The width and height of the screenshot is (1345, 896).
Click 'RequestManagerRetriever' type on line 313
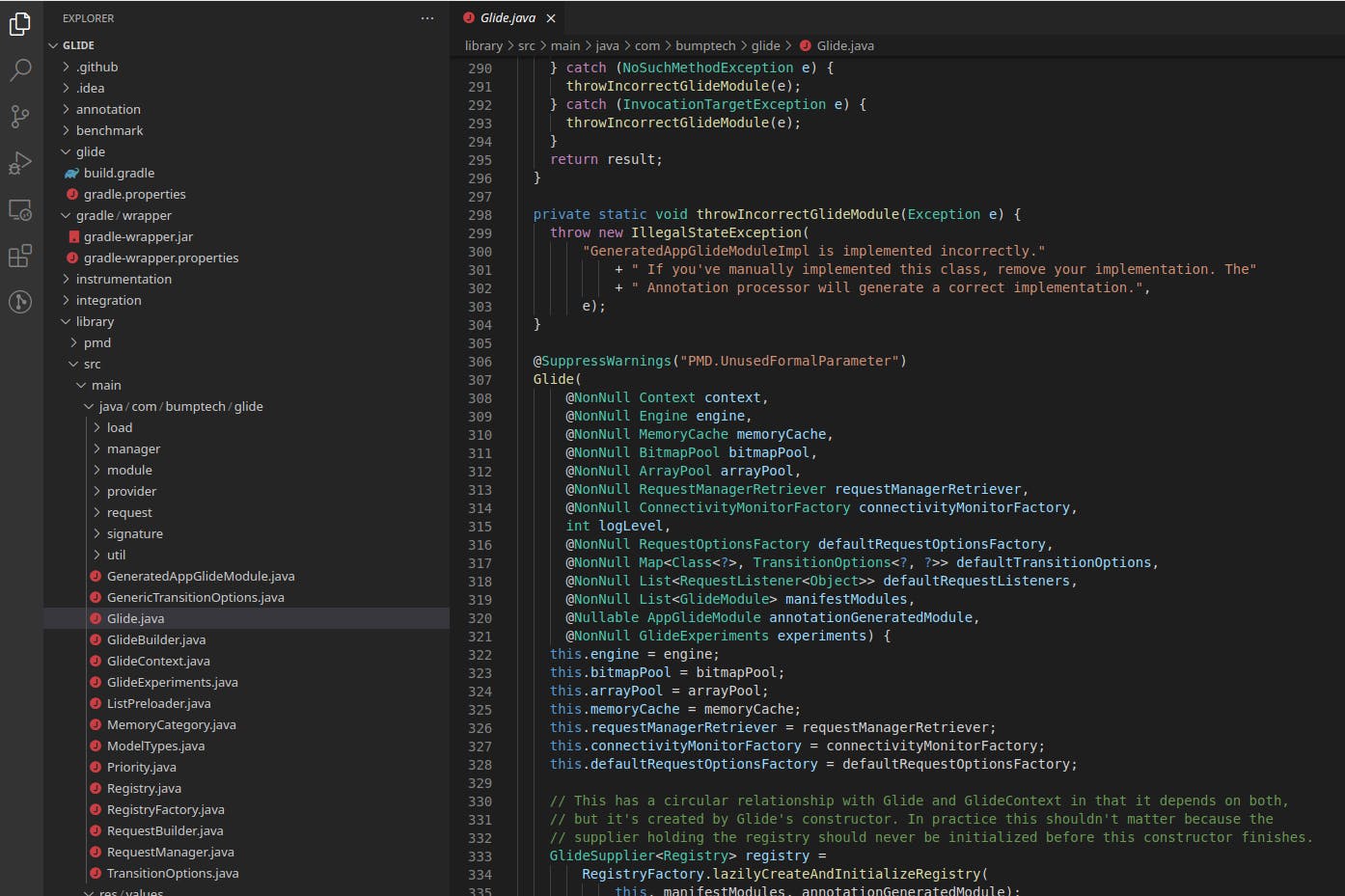point(732,489)
